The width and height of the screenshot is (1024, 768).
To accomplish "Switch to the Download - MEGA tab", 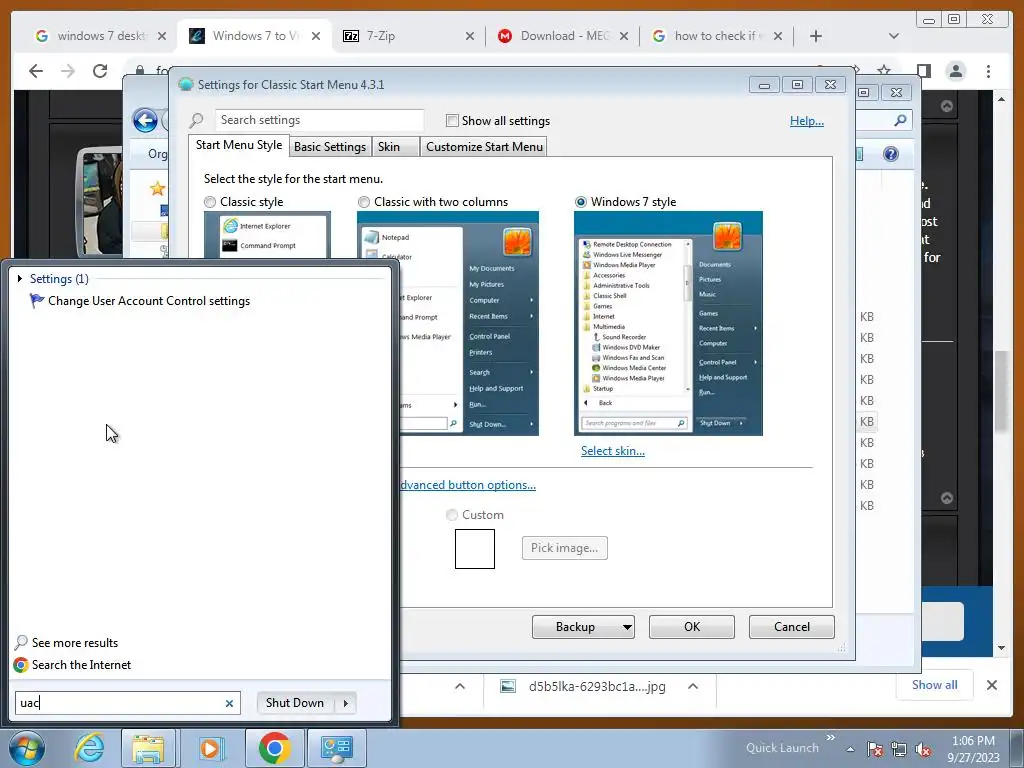I will click(x=564, y=36).
